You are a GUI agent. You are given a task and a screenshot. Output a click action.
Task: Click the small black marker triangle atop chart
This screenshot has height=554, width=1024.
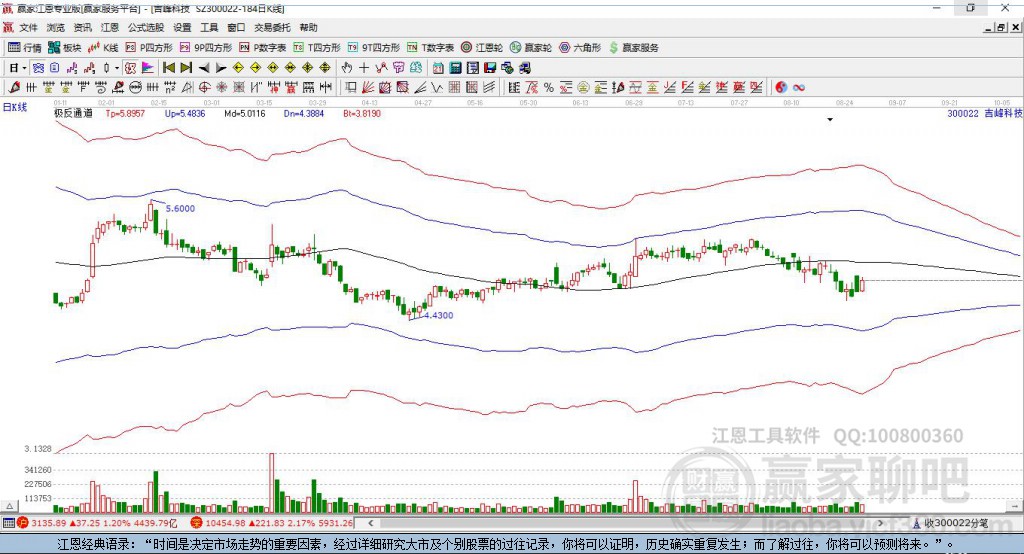tap(830, 120)
